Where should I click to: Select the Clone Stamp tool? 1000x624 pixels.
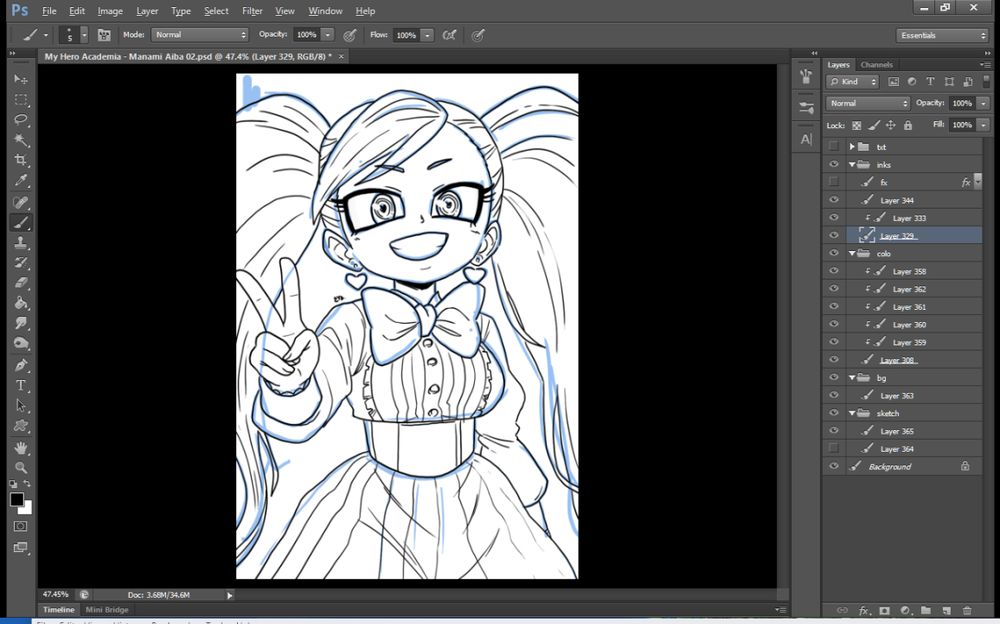[x=20, y=242]
